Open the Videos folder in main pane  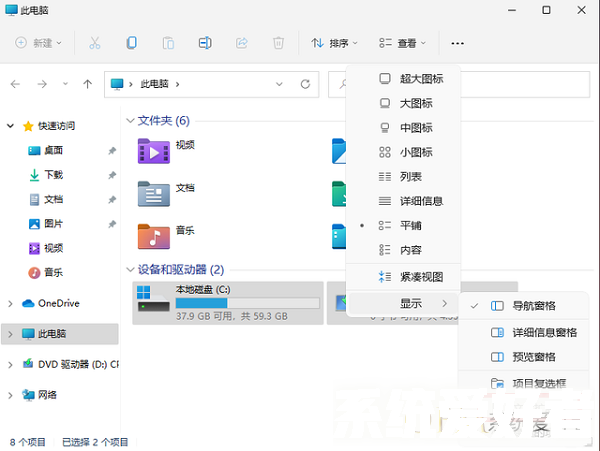[154, 151]
